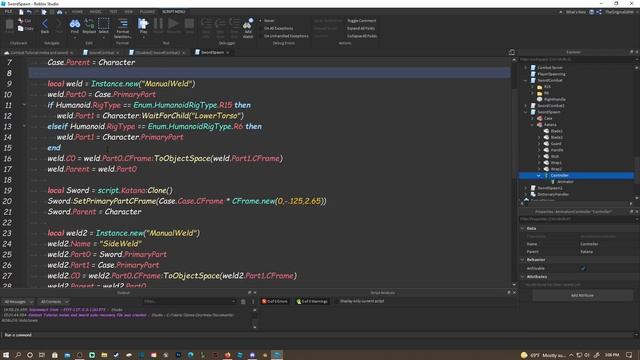Click Collapse All Folds action
Screen dimensions: 640x360
362,36
